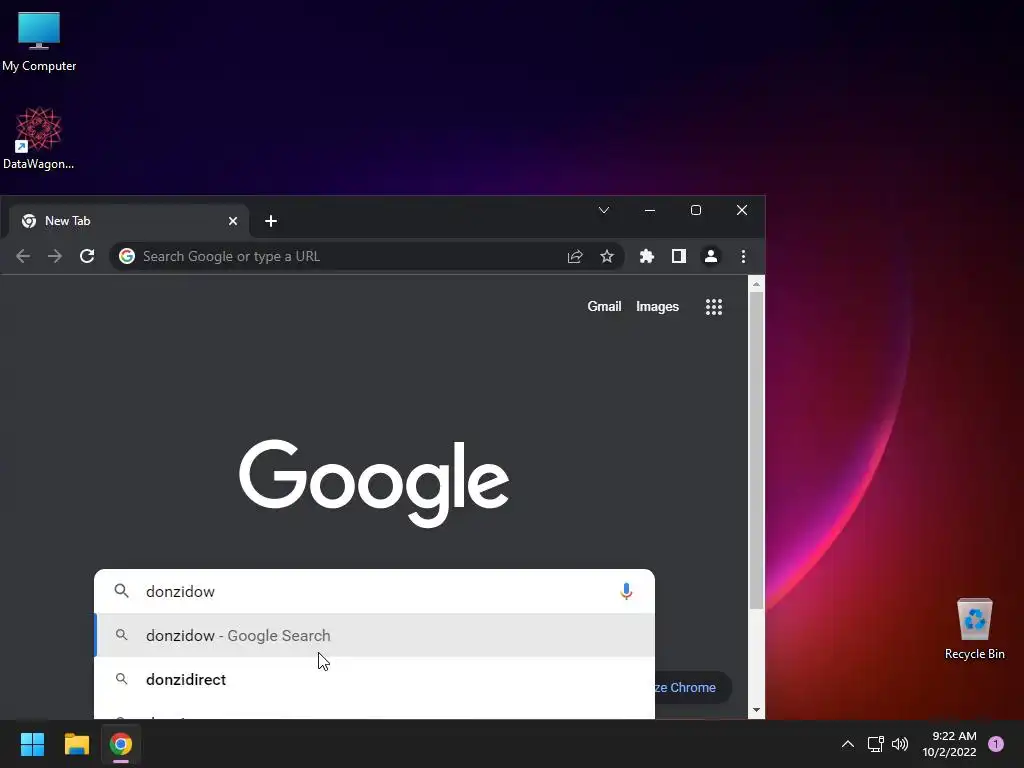
Task: Minimize the Chrome window
Action: coord(650,210)
